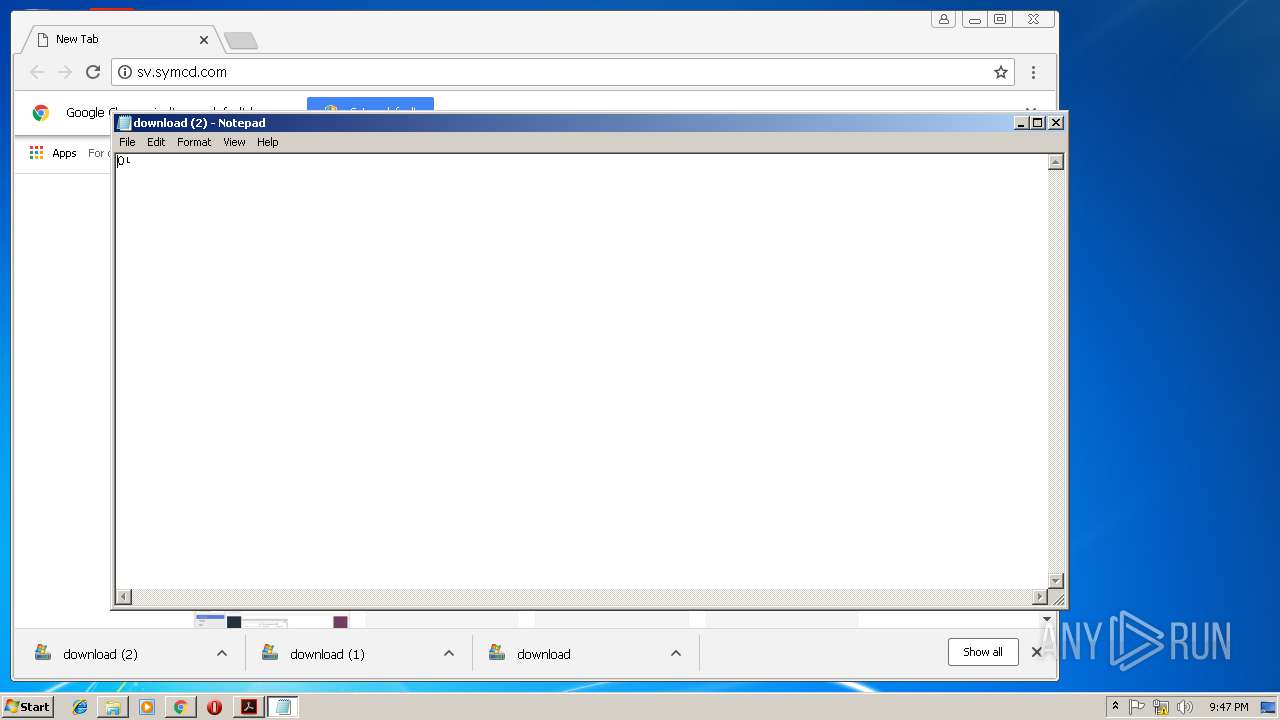The width and height of the screenshot is (1280, 720).
Task: Bookmark this page with the star
Action: pos(1000,72)
